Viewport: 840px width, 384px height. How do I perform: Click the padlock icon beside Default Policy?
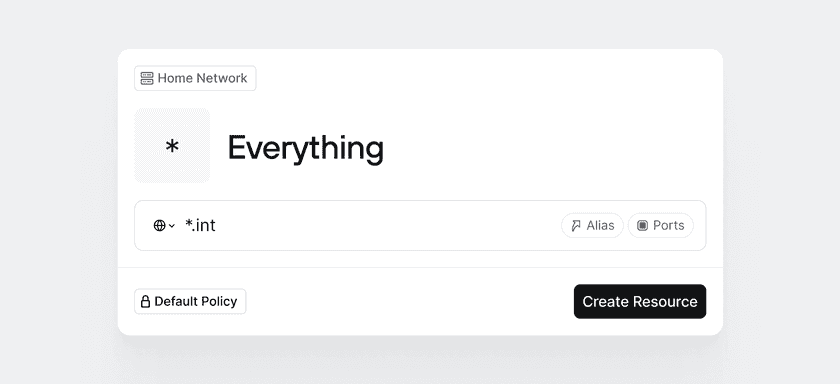click(x=145, y=302)
